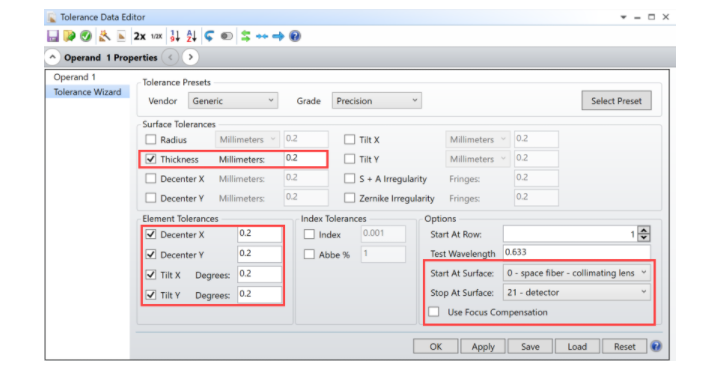Open the tolerance wizard wand icon
721x368 pixels.
(x=105, y=36)
